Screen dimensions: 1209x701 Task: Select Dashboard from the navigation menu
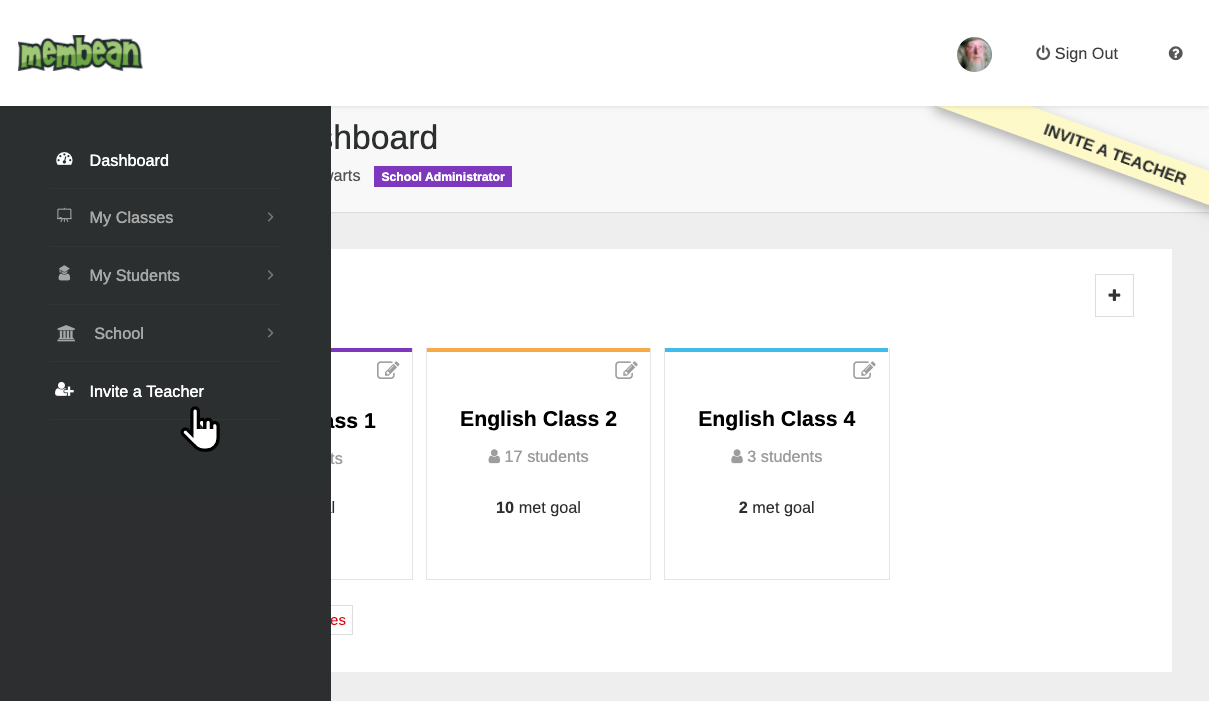pos(129,160)
